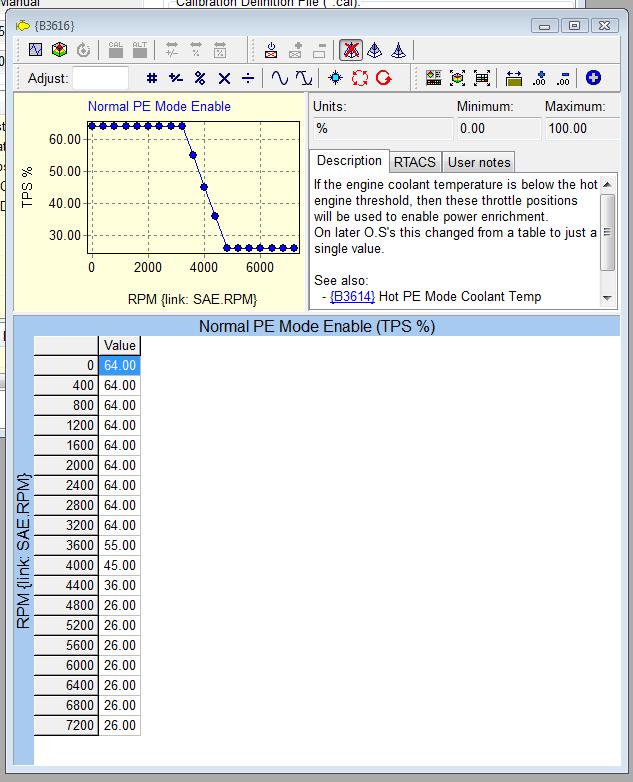Maximize the data grid view icon
The width and height of the screenshot is (633, 782).
tap(482, 78)
